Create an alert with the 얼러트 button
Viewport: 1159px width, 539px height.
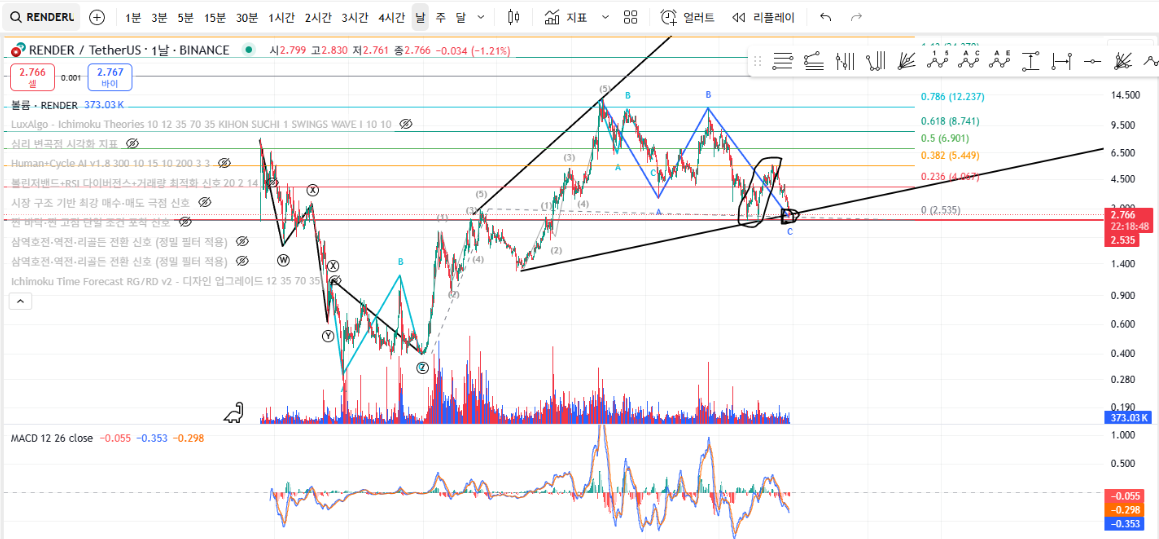(x=687, y=17)
